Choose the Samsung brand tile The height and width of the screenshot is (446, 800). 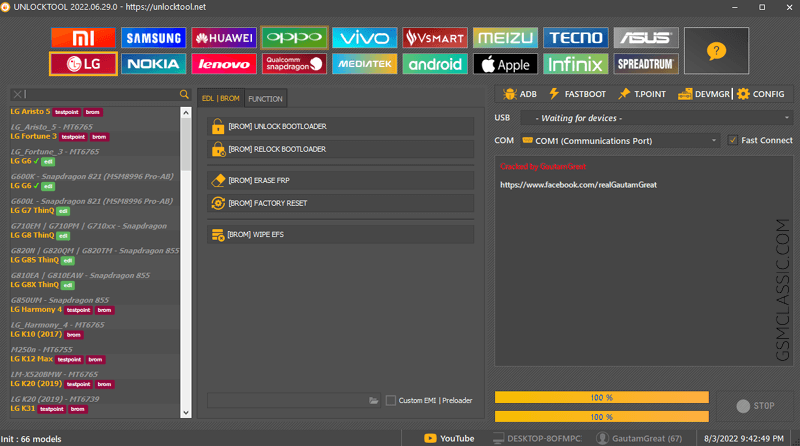(154, 38)
